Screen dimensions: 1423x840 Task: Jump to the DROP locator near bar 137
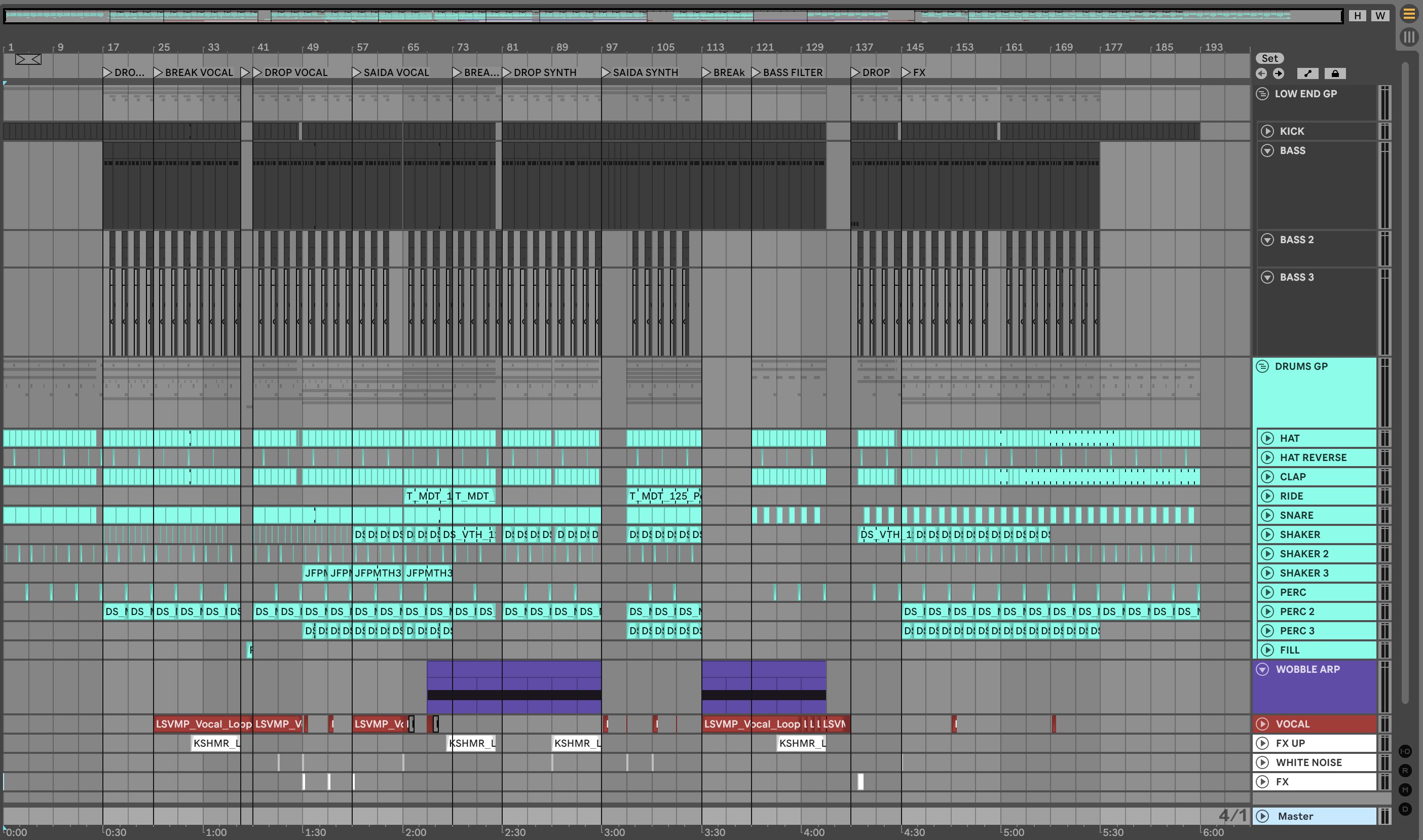coord(871,72)
